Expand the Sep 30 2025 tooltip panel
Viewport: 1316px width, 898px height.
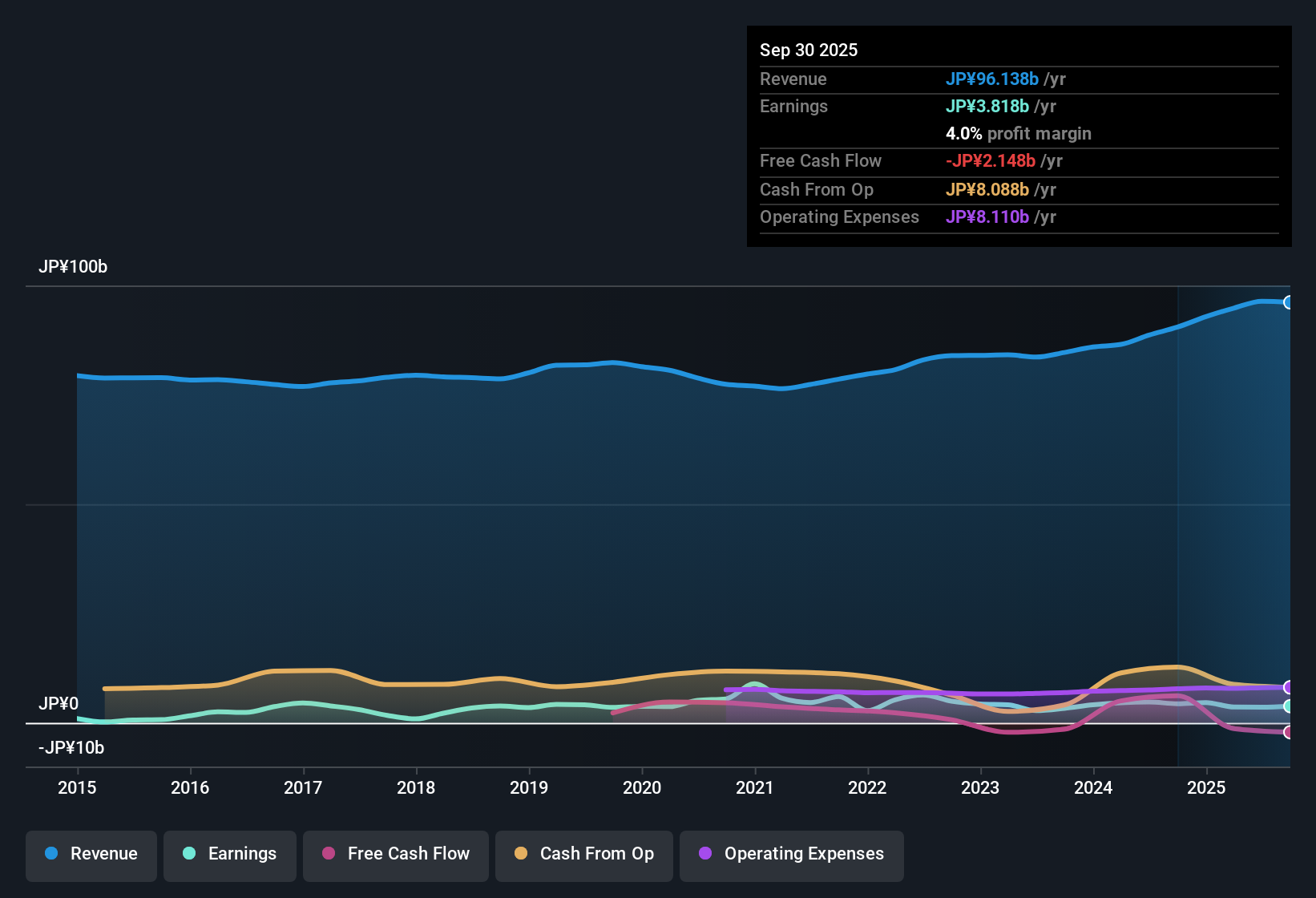click(1019, 136)
